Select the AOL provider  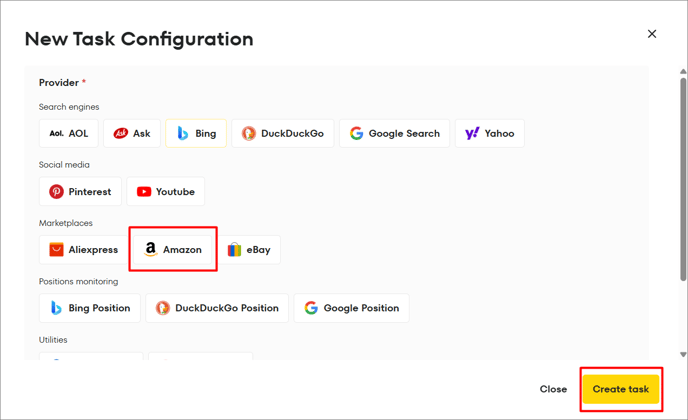tap(68, 133)
